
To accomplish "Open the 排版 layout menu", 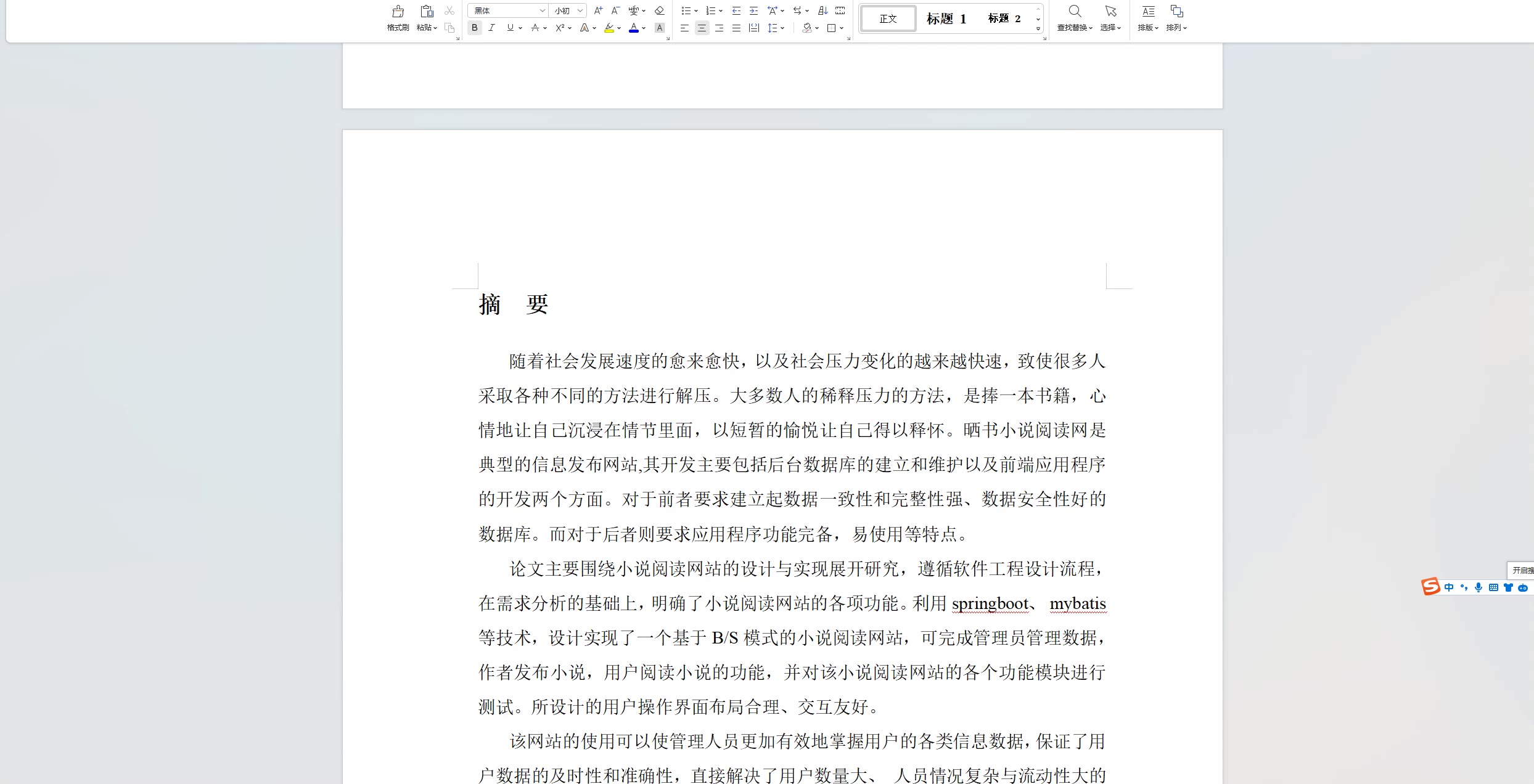I will tap(1148, 18).
